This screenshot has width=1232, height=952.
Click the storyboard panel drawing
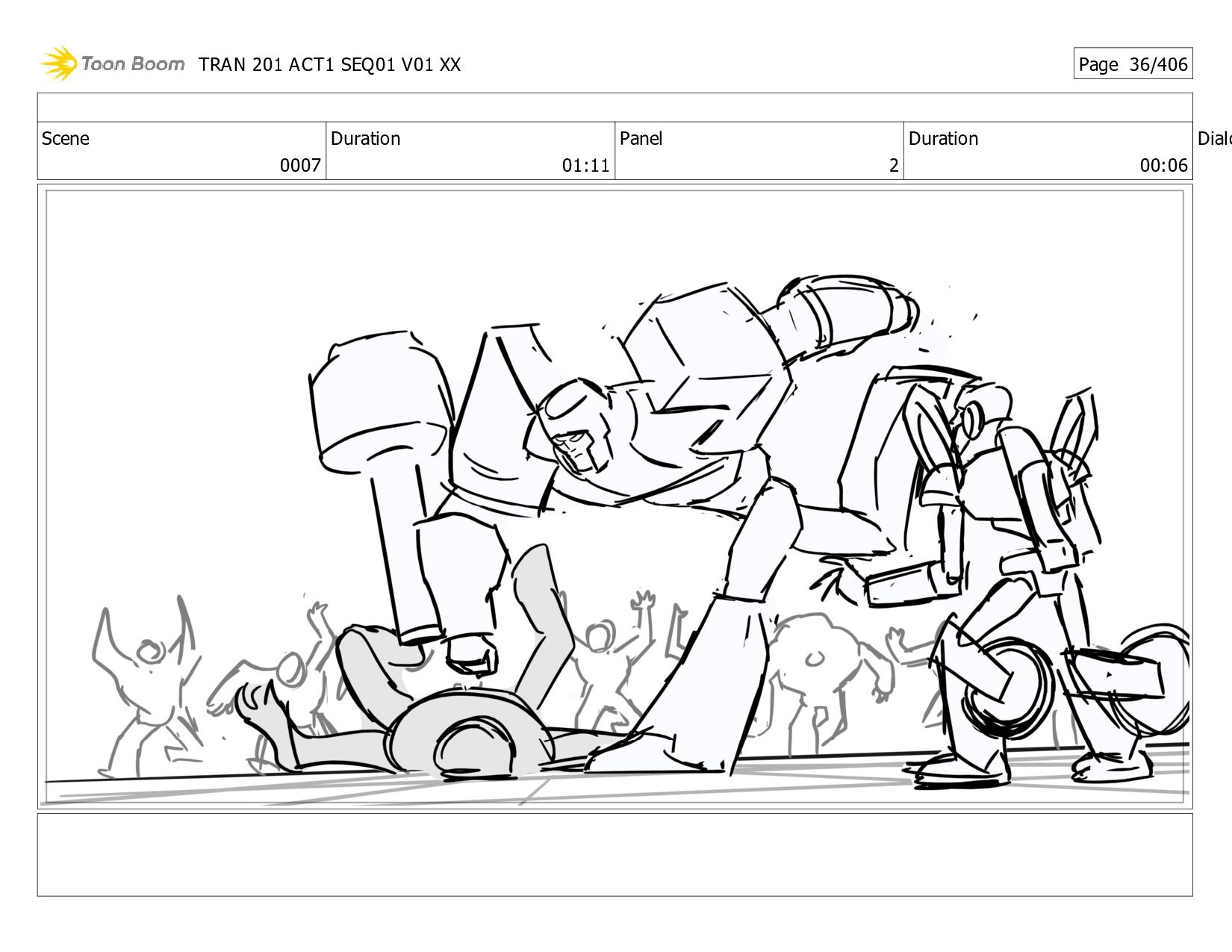[x=615, y=497]
